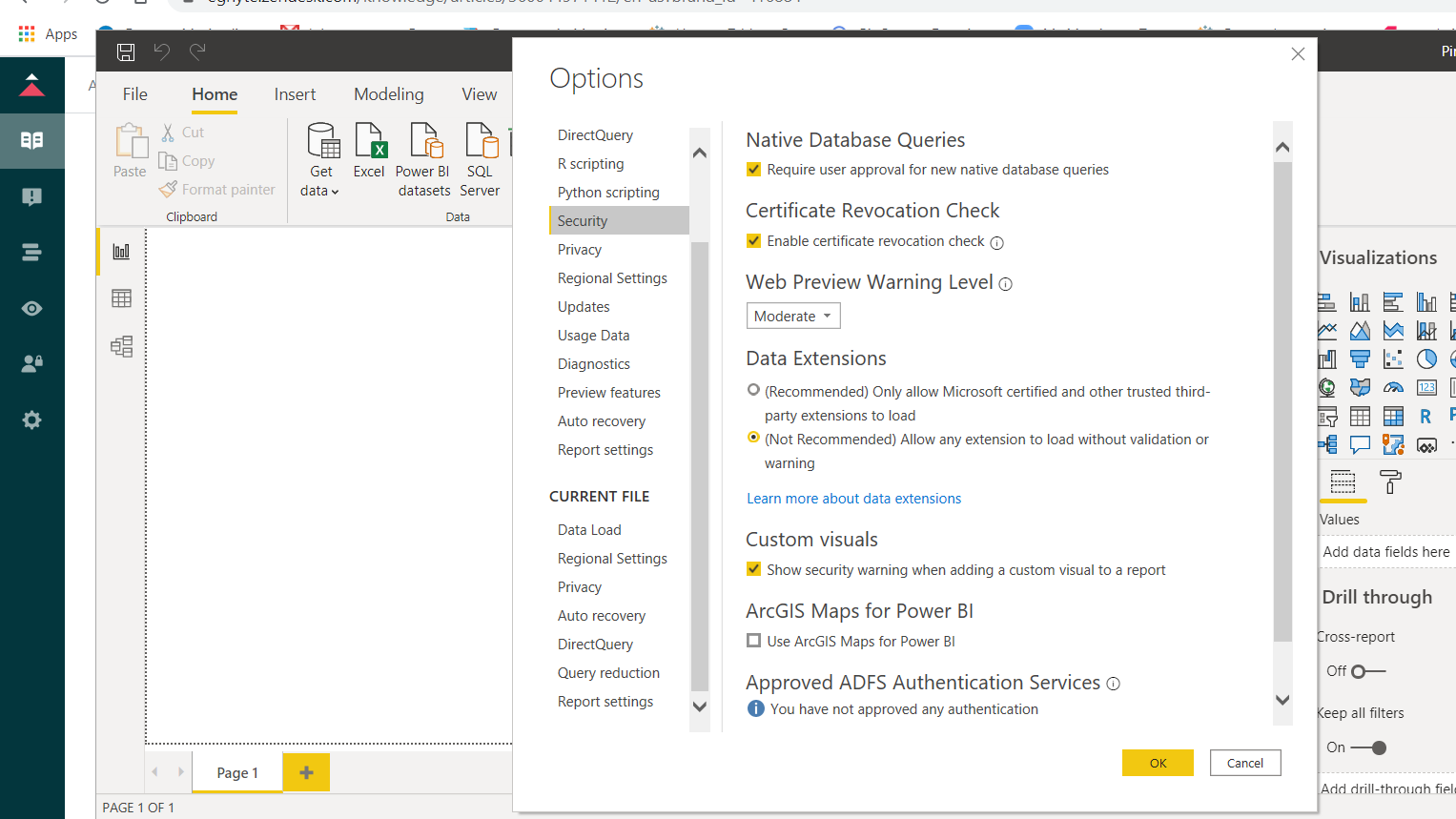Enable Use ArcGIS Maps for Power BI
Screen dimensions: 1456x819
(753, 641)
